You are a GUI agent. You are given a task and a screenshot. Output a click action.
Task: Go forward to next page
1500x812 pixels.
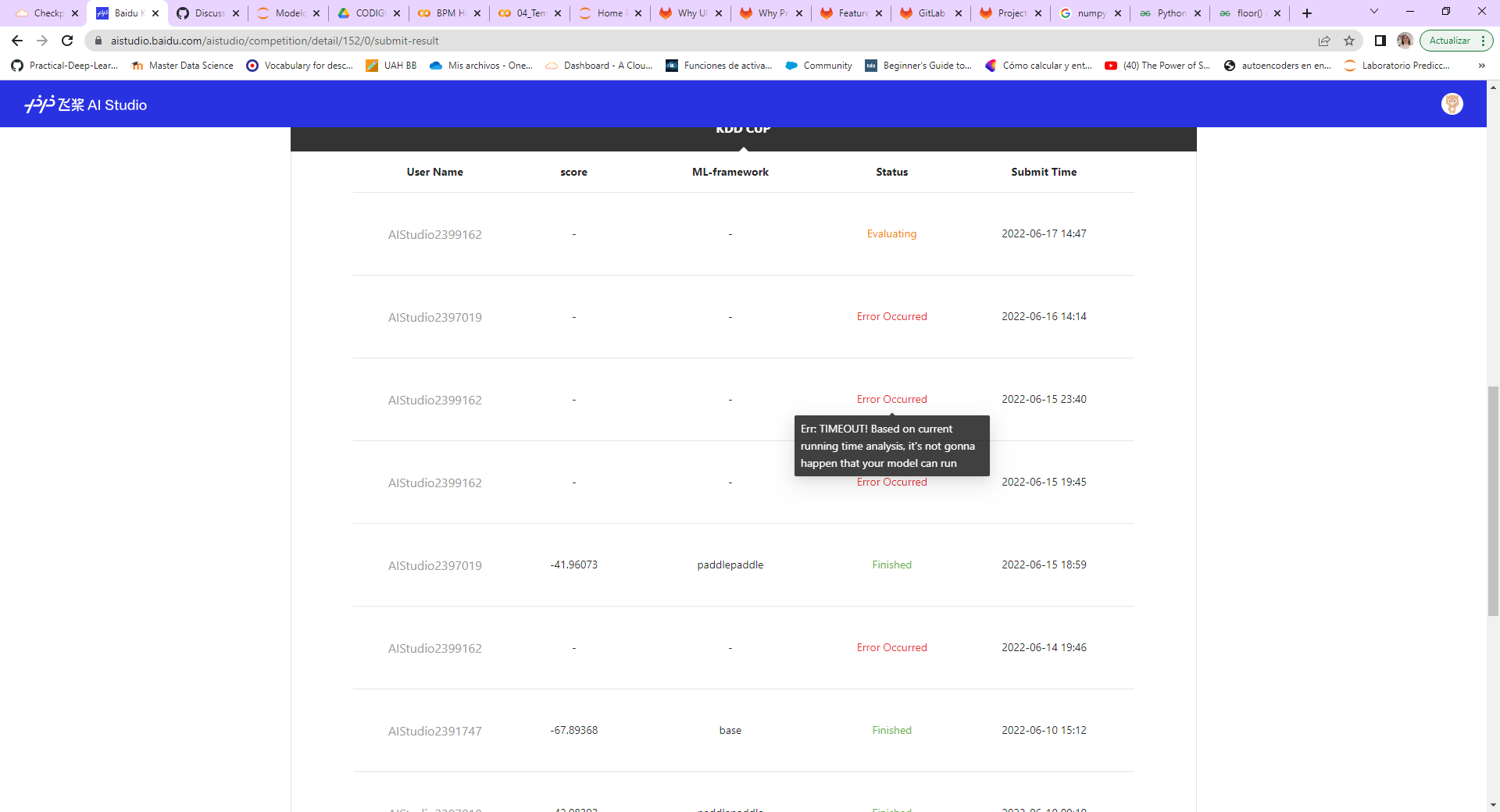pyautogui.click(x=42, y=41)
